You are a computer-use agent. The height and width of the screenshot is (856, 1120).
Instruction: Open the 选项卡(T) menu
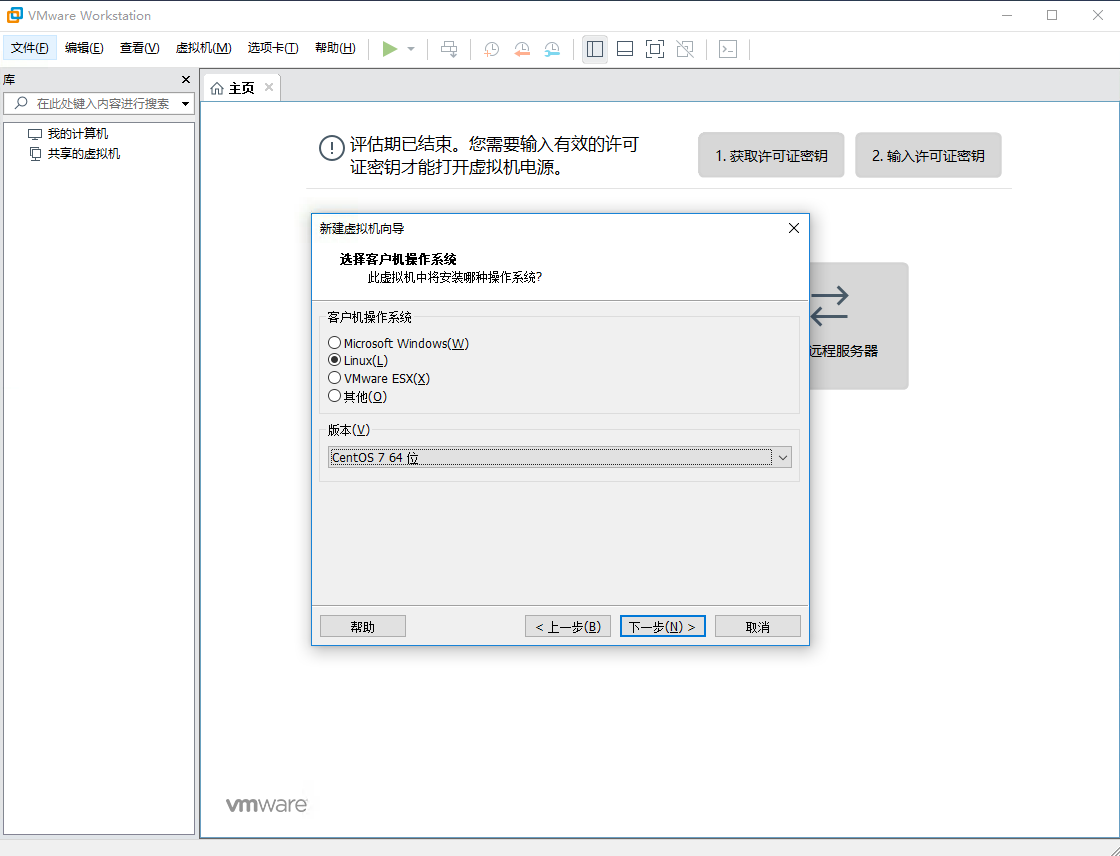tap(273, 48)
